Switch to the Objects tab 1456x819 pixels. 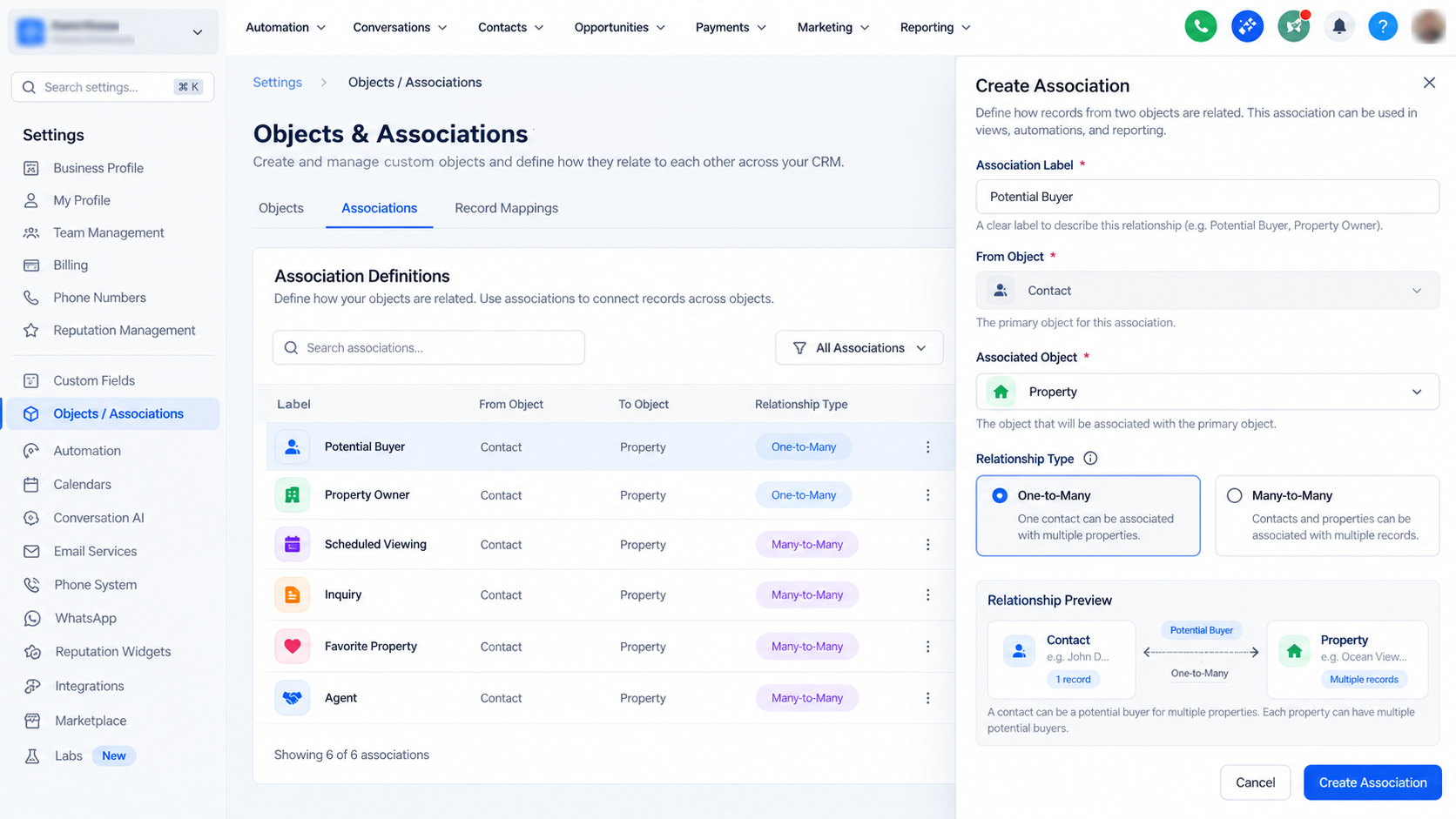[x=281, y=208]
